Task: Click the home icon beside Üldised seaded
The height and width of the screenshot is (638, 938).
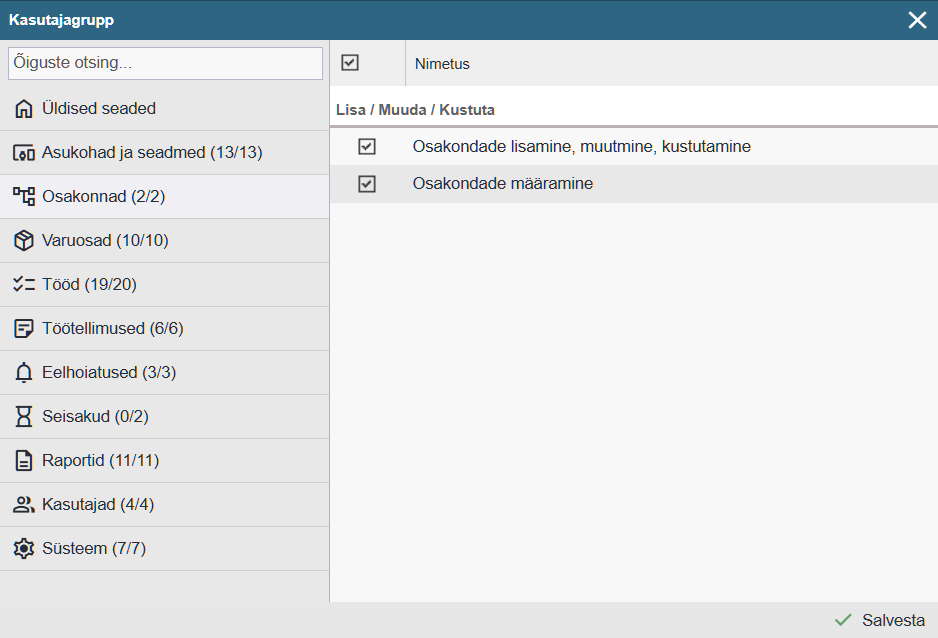Action: (24, 109)
